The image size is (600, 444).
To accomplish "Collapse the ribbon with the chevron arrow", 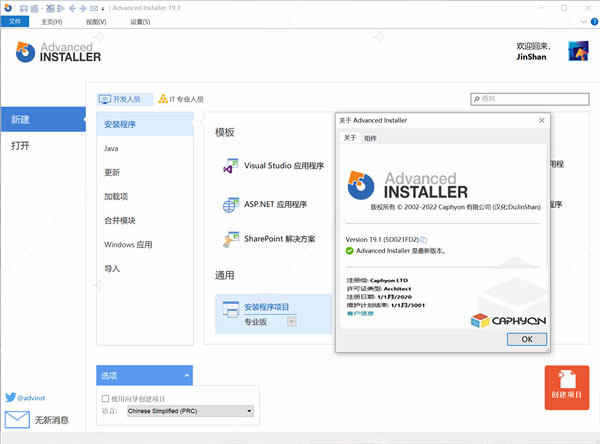I will [584, 22].
